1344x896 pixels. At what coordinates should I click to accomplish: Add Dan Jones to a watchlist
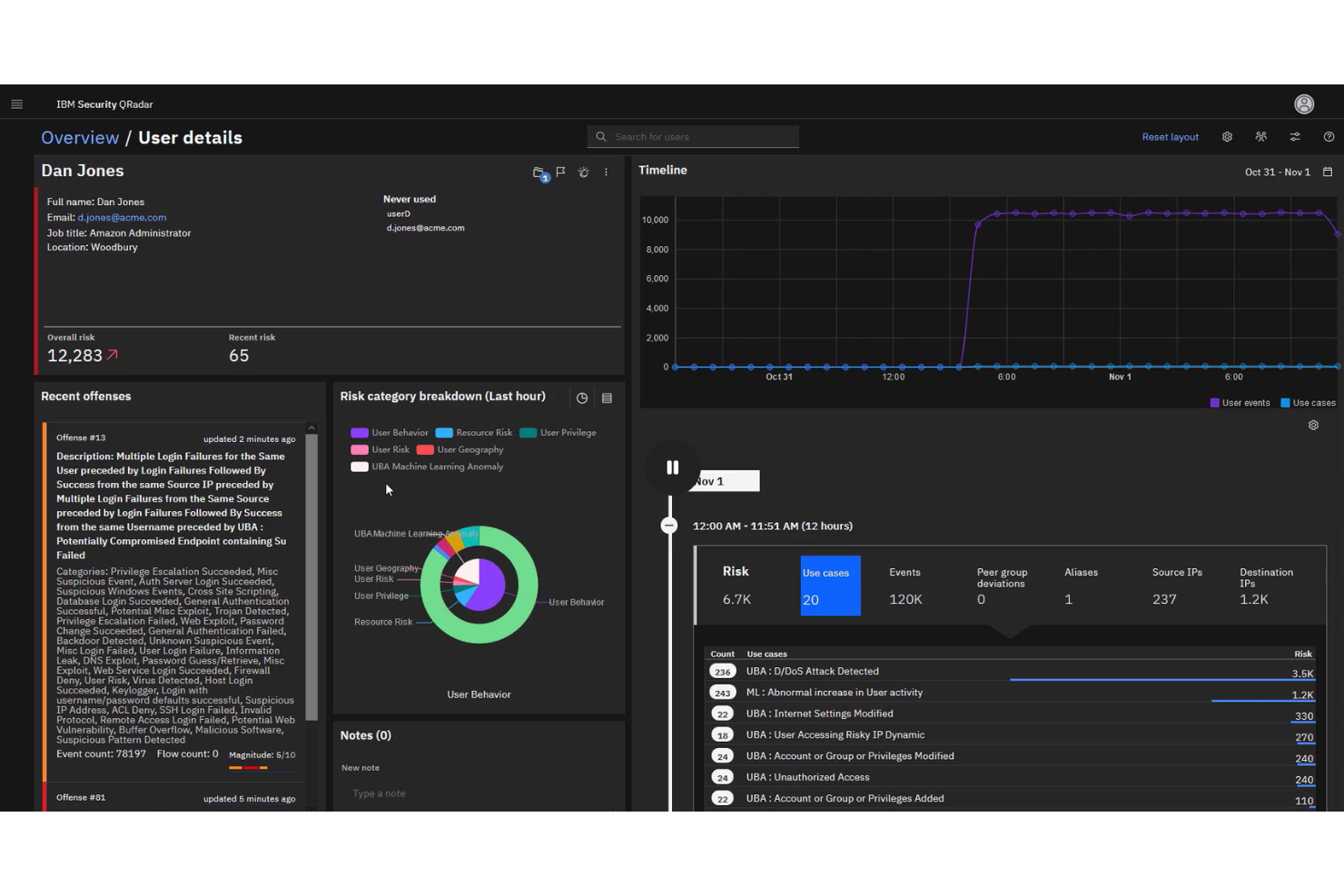[x=583, y=172]
